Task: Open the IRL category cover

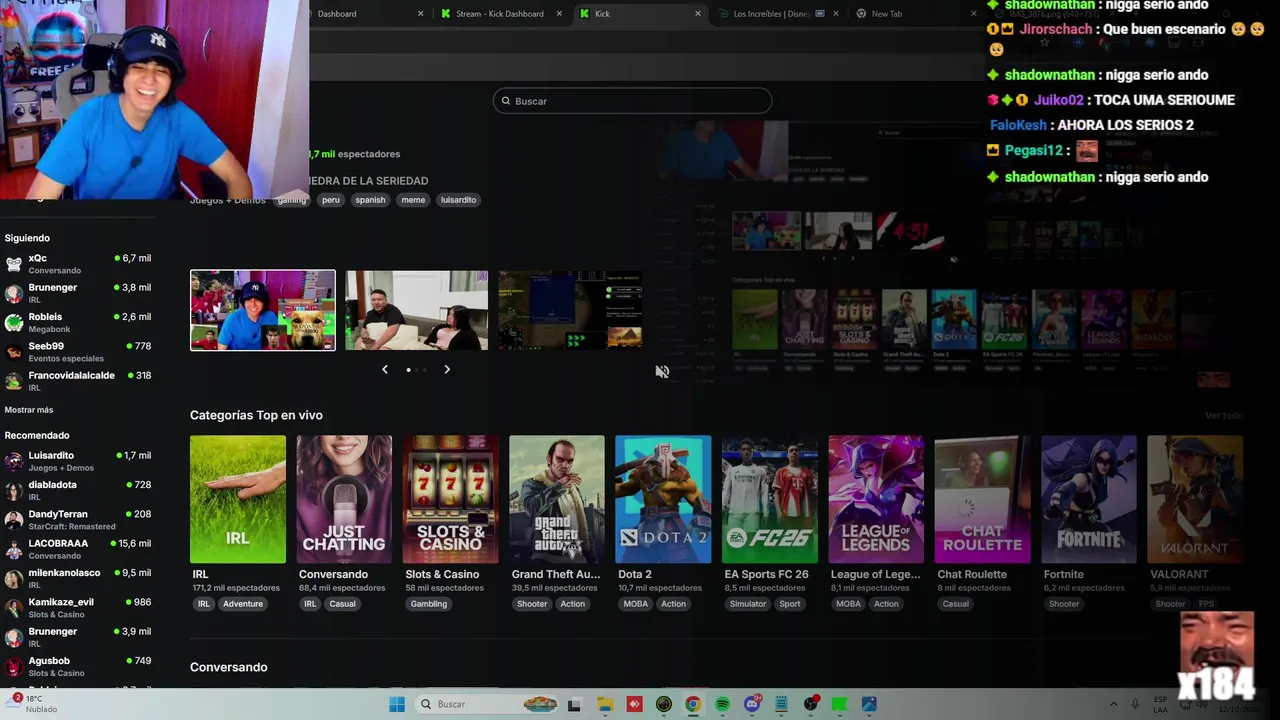Action: pyautogui.click(x=238, y=499)
